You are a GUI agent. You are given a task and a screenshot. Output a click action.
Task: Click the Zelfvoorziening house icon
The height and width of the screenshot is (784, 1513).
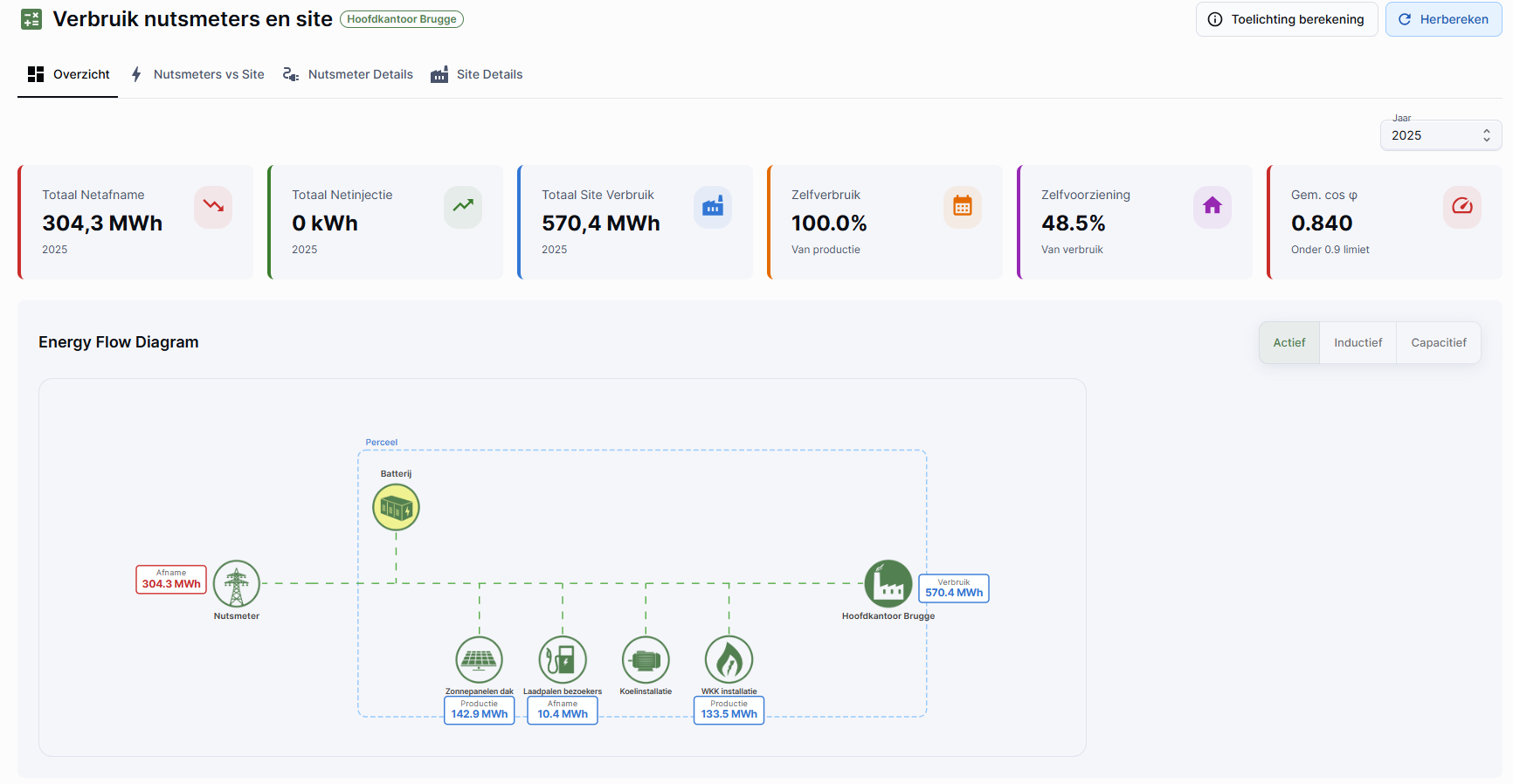point(1212,206)
